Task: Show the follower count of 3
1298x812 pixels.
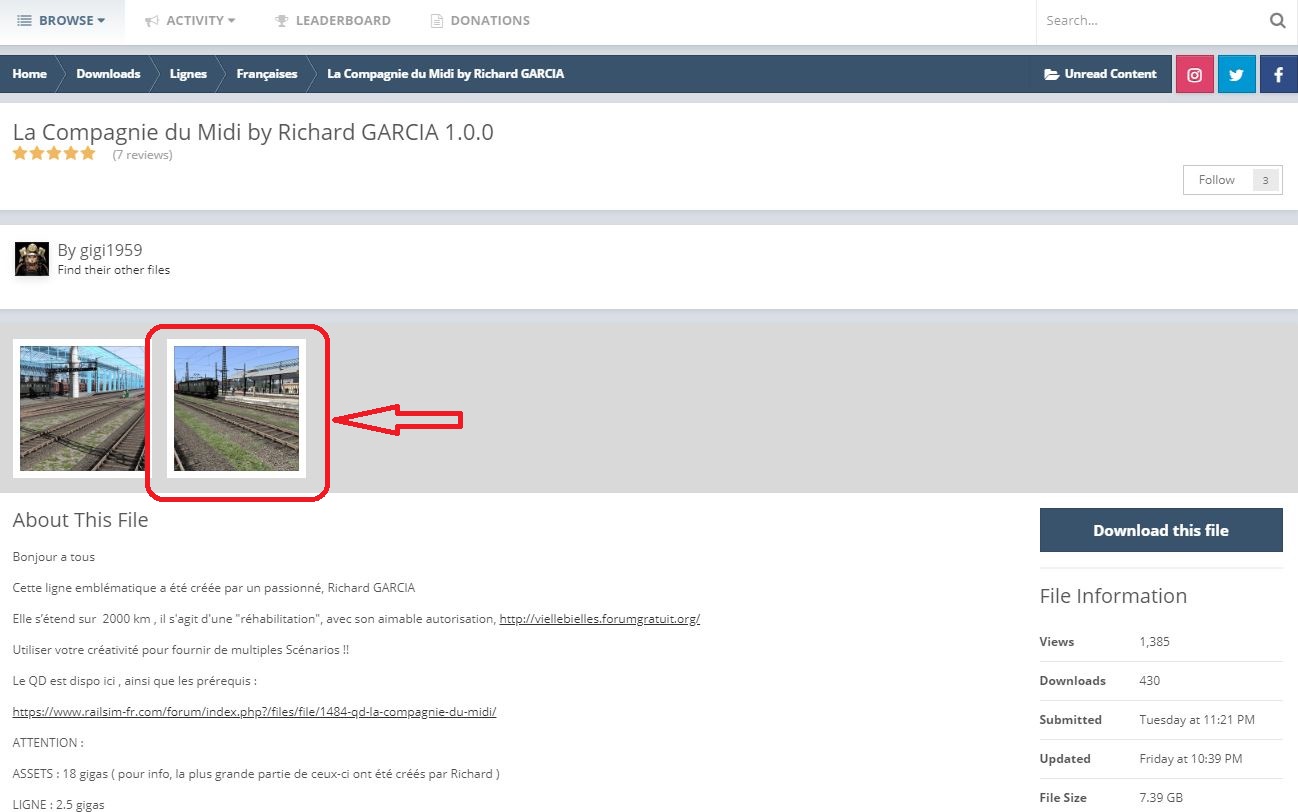Action: [1265, 180]
